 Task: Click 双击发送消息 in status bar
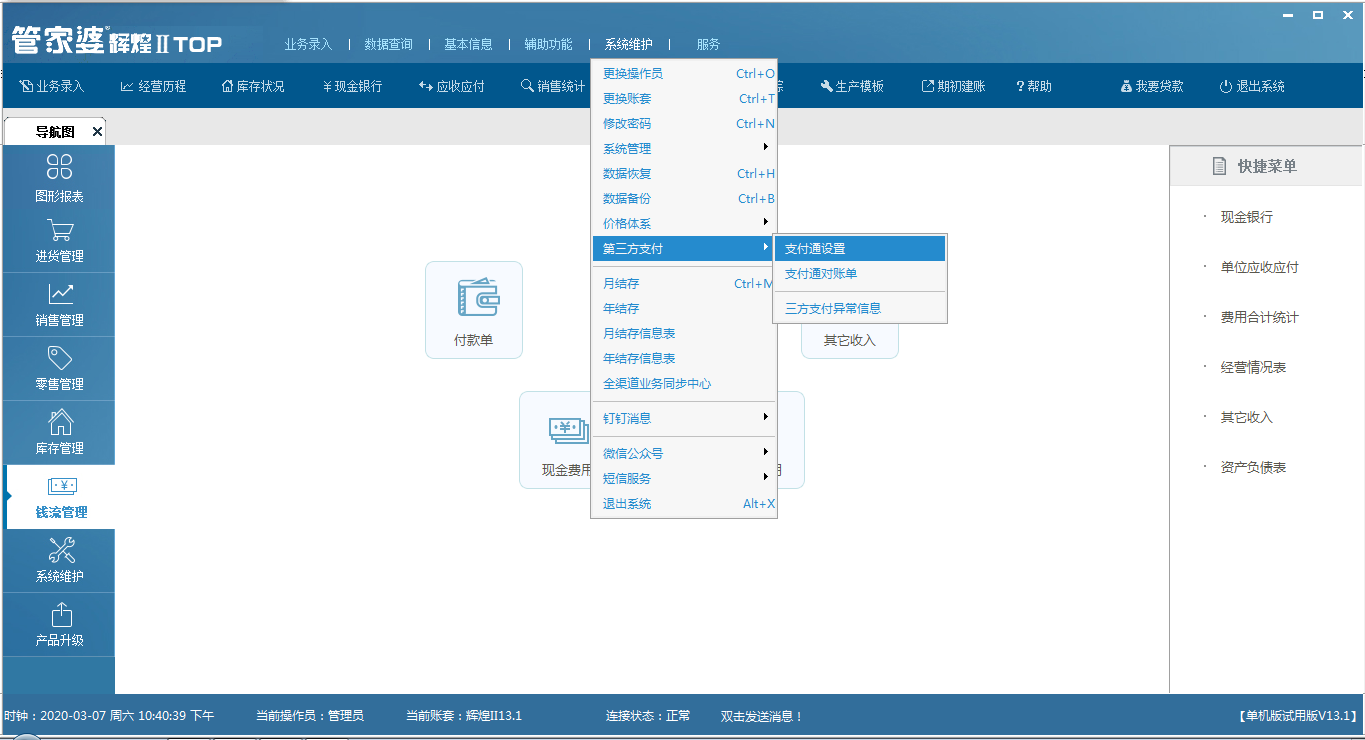[x=761, y=716]
